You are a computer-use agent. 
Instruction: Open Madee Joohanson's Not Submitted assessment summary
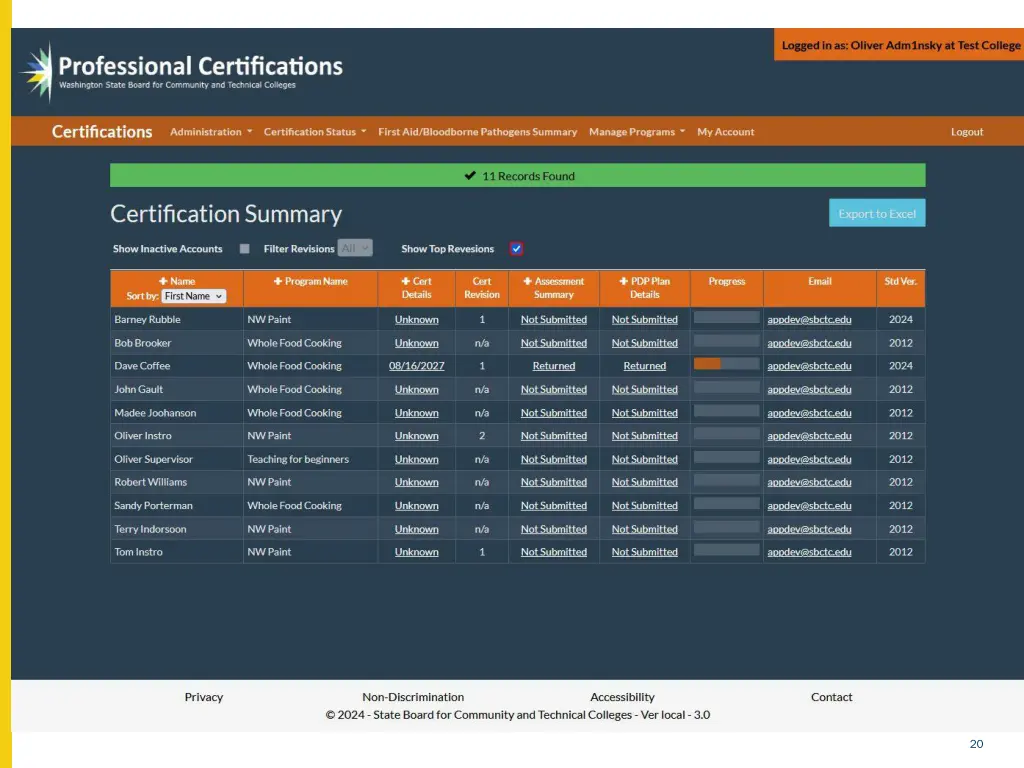[554, 413]
